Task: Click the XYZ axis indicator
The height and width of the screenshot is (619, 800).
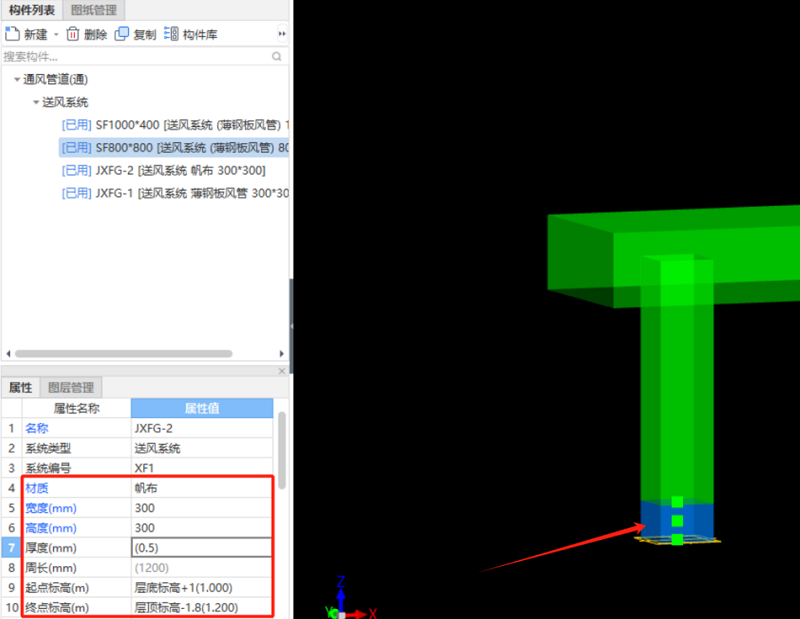Action: pos(351,600)
